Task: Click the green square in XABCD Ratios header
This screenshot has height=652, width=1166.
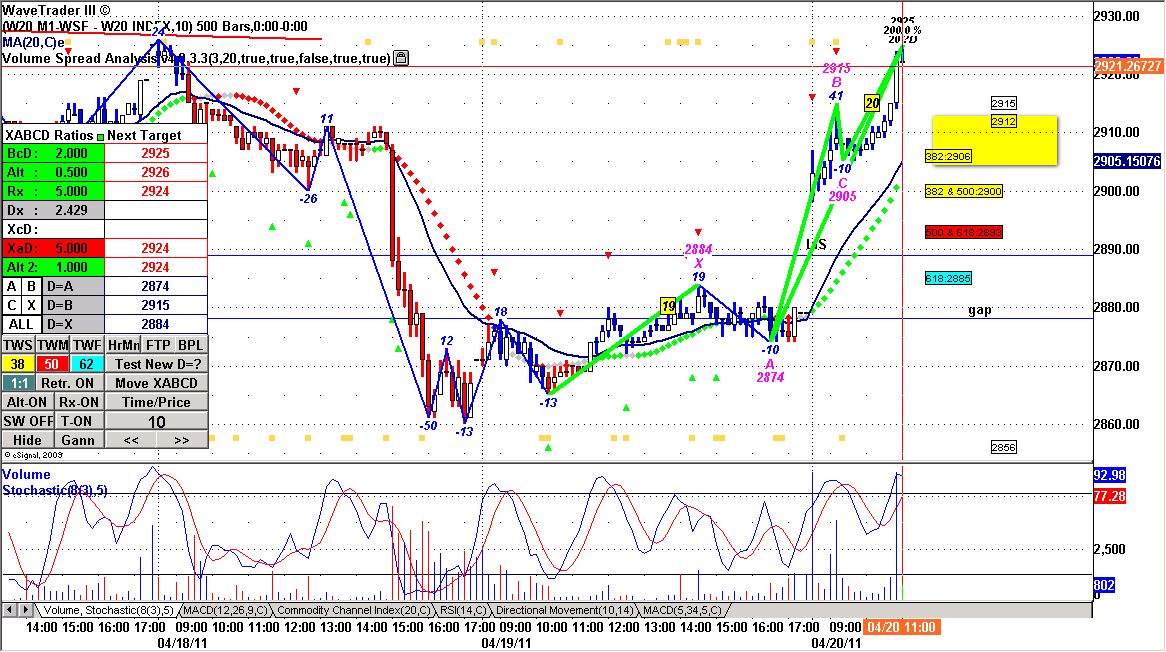Action: 101,136
